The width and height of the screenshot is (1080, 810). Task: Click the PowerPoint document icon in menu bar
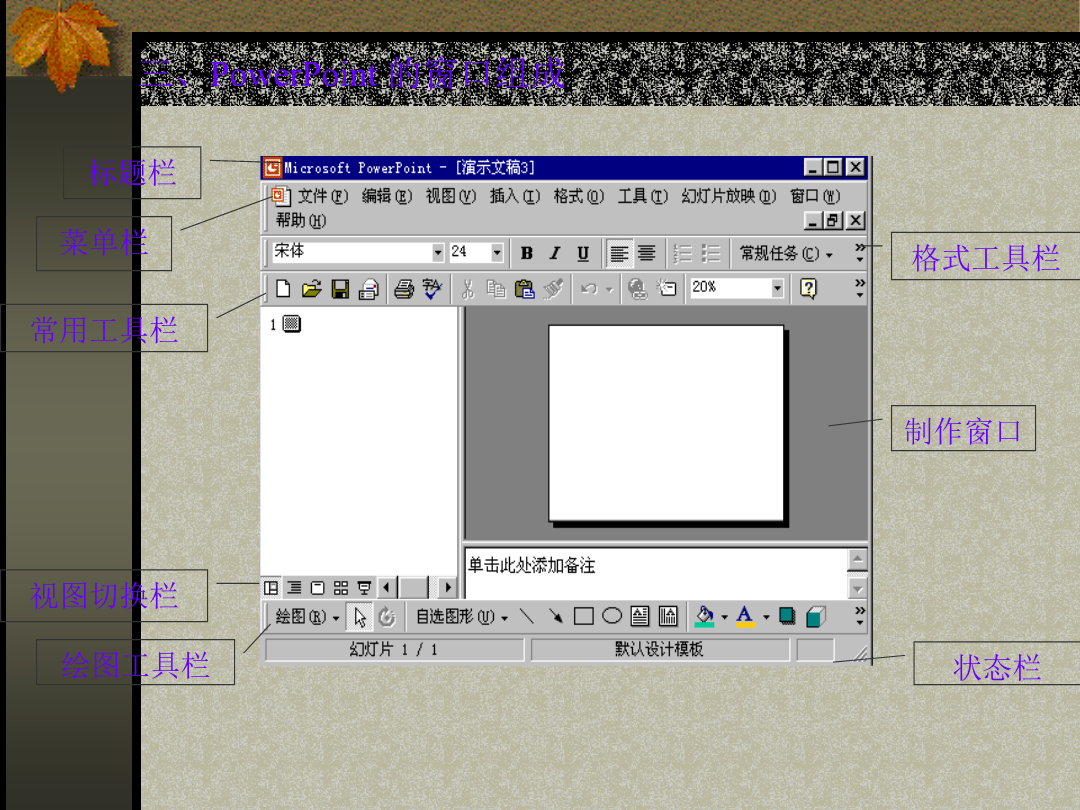[x=280, y=196]
